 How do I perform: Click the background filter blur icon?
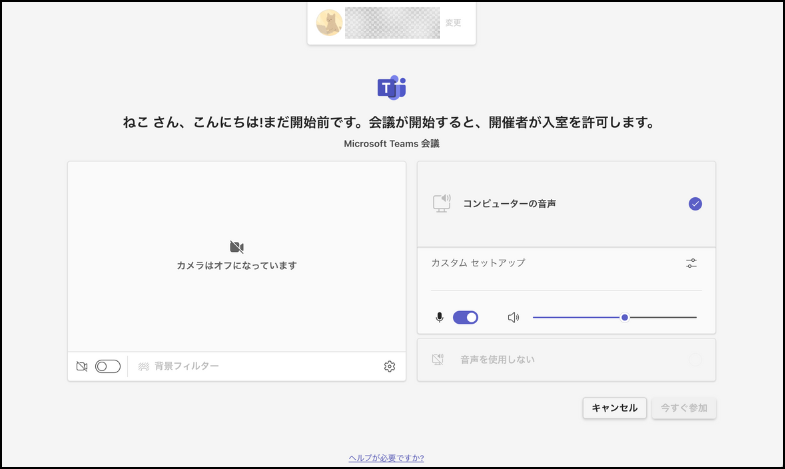[144, 366]
